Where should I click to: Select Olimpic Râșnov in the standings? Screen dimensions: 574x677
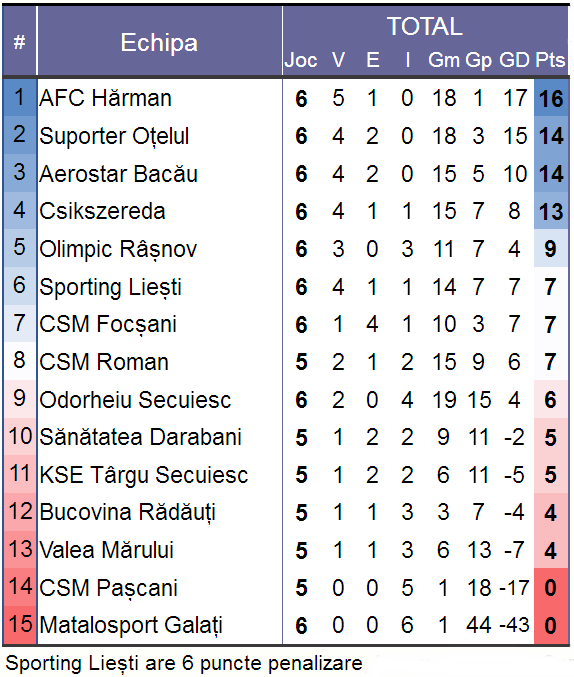tap(118, 249)
